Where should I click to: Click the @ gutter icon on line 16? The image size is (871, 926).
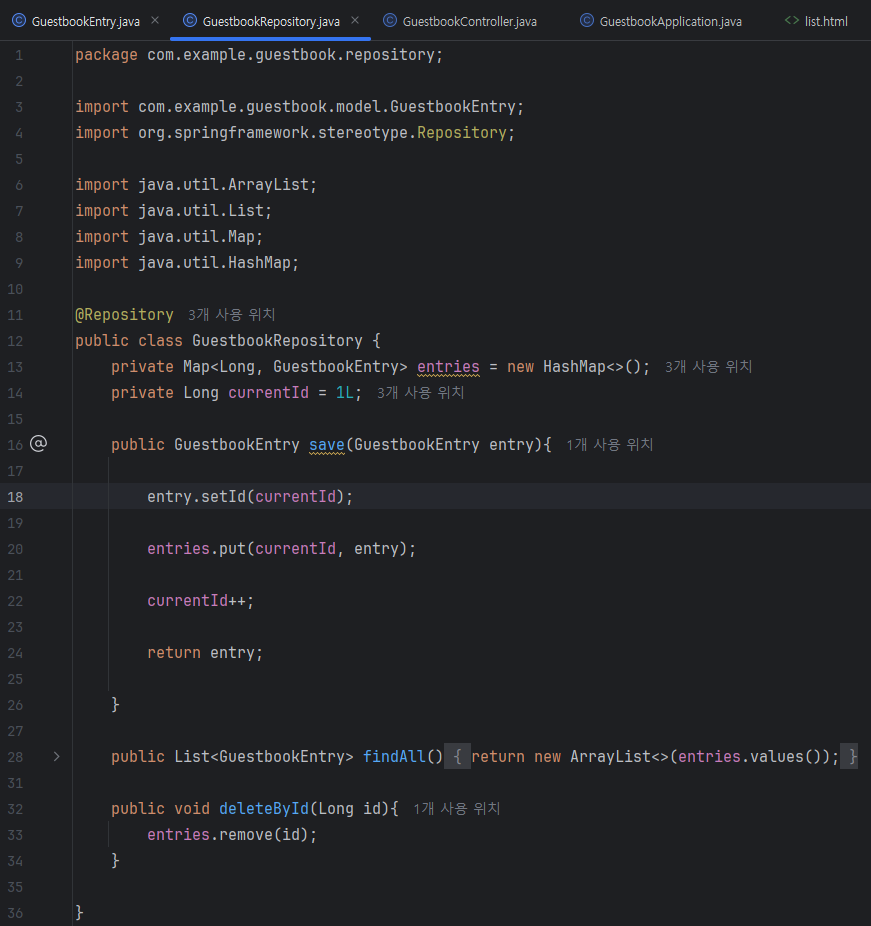point(38,444)
